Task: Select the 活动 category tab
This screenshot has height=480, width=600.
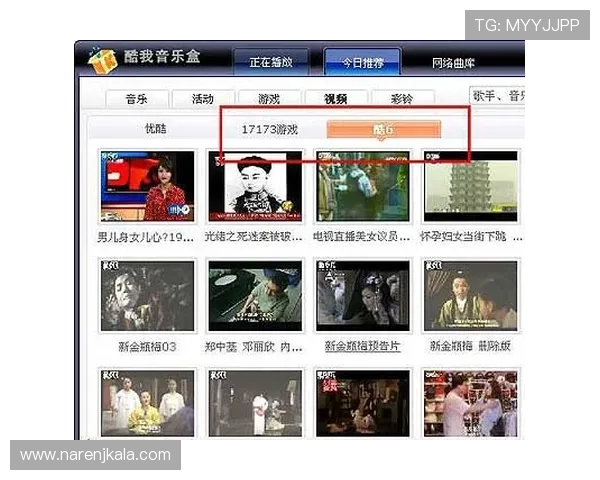Action: click(x=203, y=99)
